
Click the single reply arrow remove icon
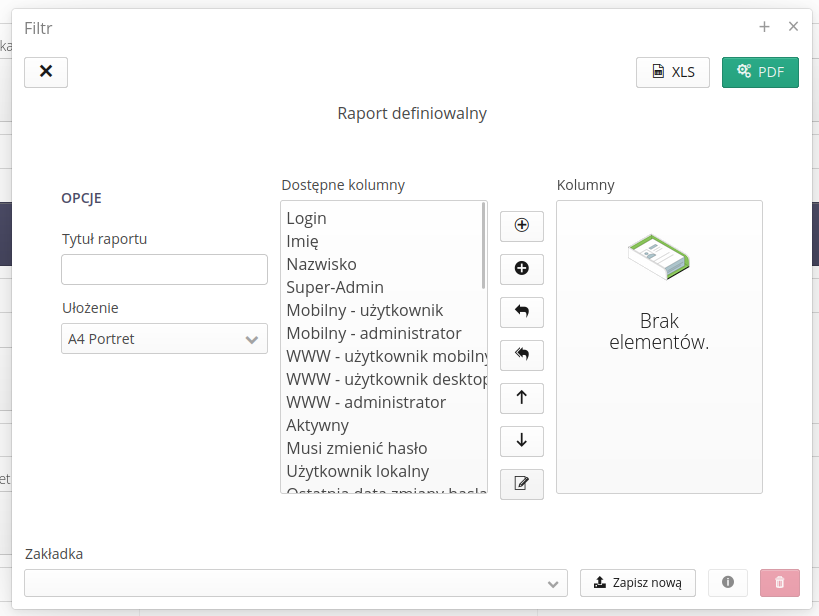(x=521, y=312)
